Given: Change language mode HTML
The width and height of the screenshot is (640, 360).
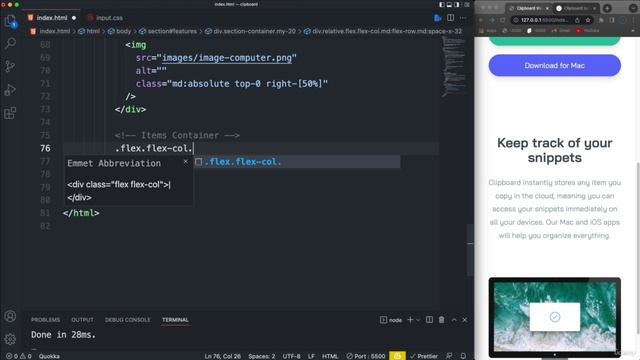Looking at the screenshot, I should (330, 356).
